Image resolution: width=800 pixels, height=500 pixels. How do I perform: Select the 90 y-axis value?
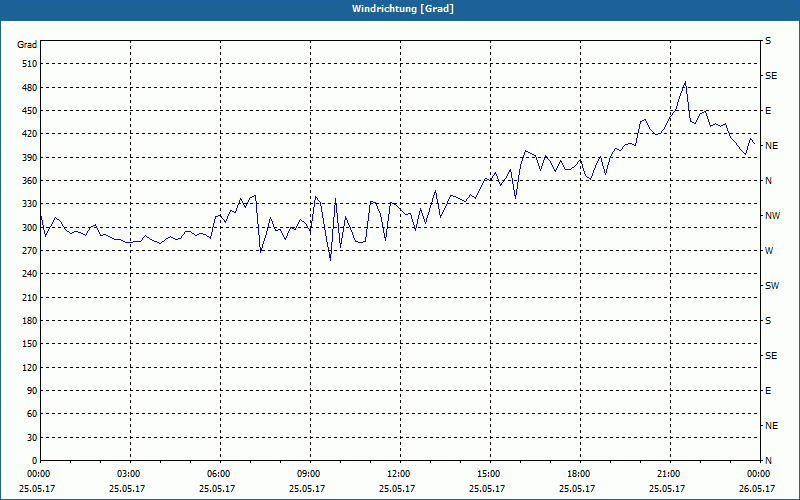coord(32,391)
